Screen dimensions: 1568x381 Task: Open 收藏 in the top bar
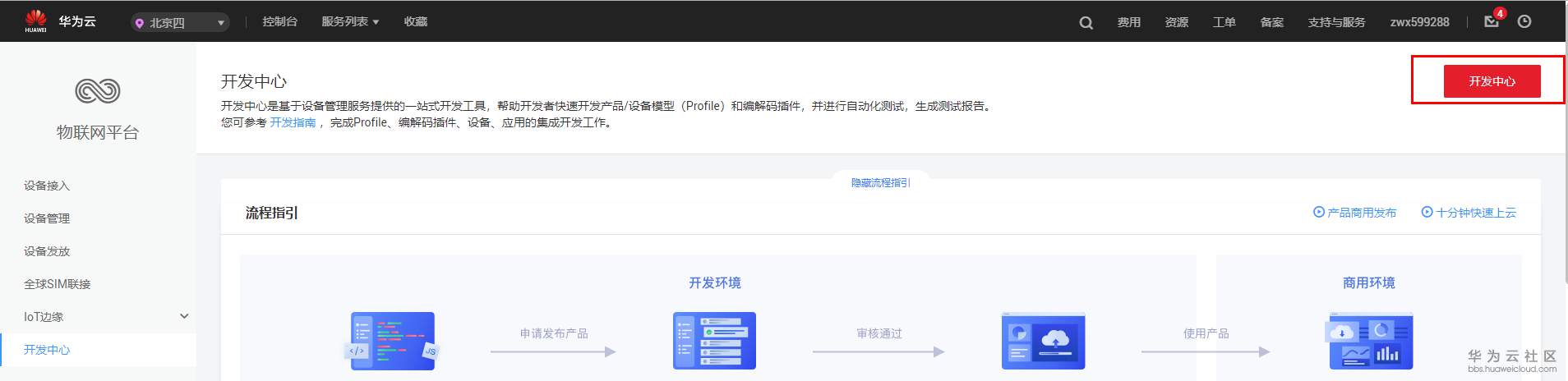coord(416,21)
